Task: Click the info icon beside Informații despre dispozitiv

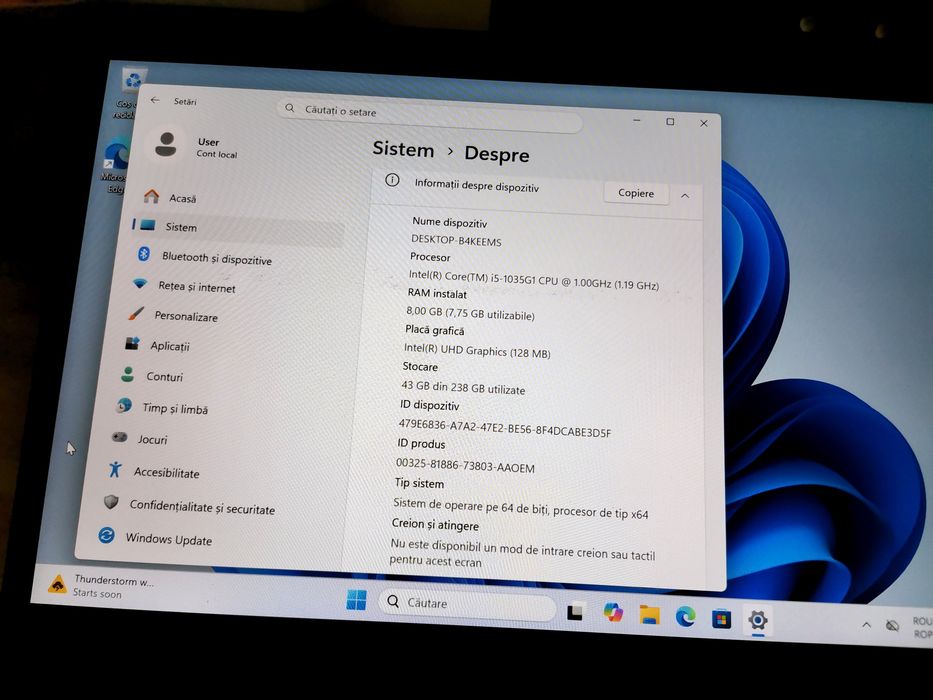Action: click(x=392, y=180)
